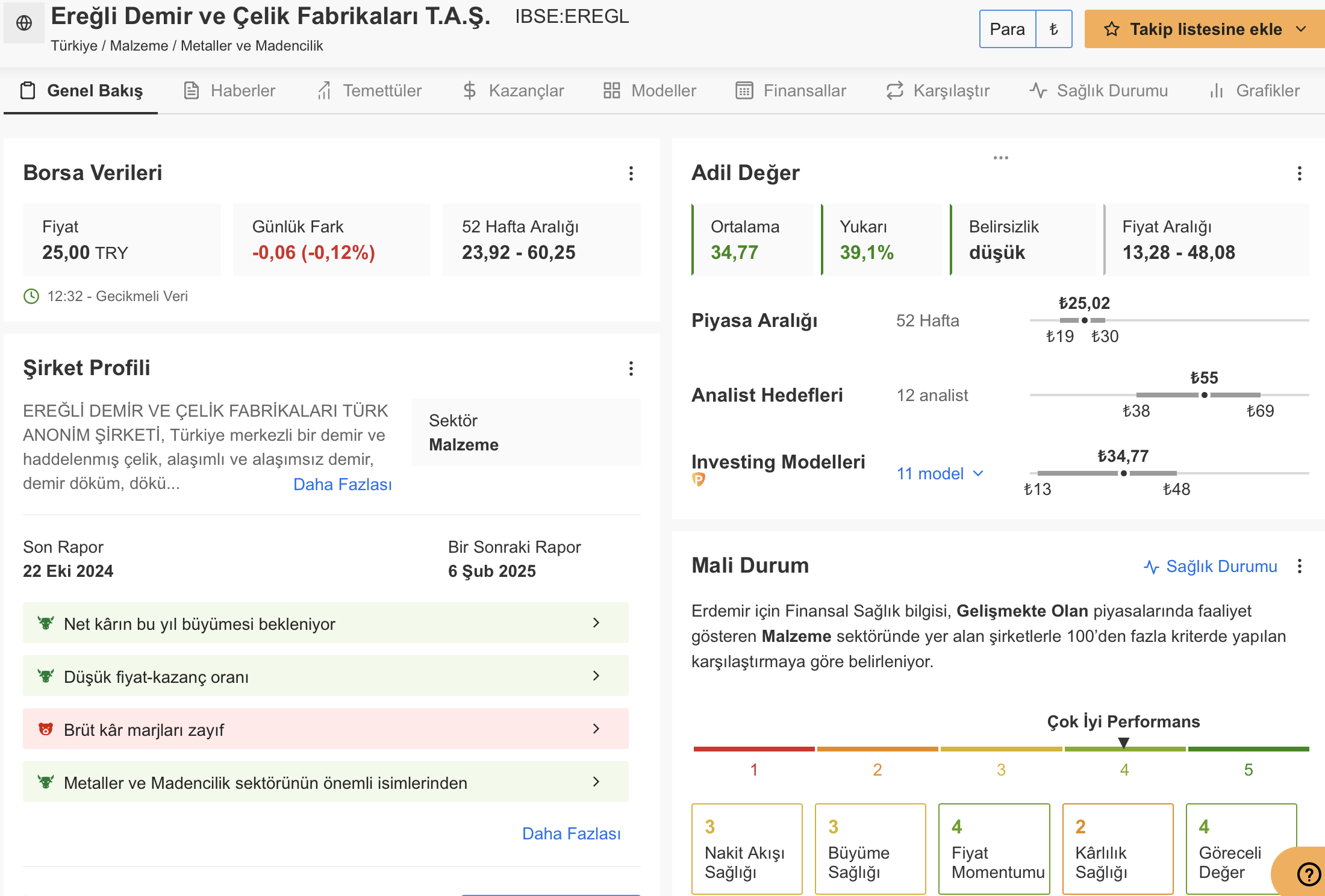
Task: Click the Fiyat Aralığı 13,28 - 48,08 value
Action: [1179, 252]
